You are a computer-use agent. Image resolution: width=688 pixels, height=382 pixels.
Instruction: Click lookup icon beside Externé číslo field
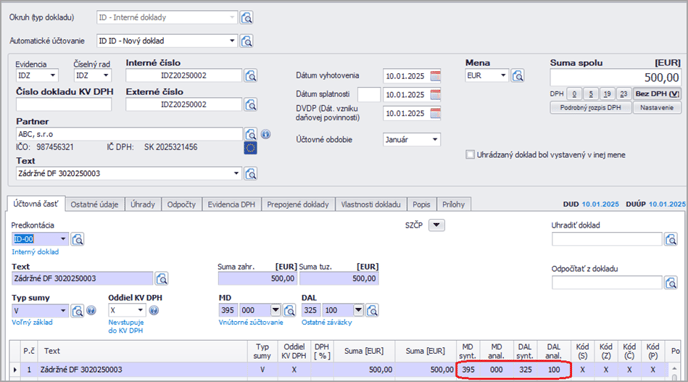pos(251,104)
